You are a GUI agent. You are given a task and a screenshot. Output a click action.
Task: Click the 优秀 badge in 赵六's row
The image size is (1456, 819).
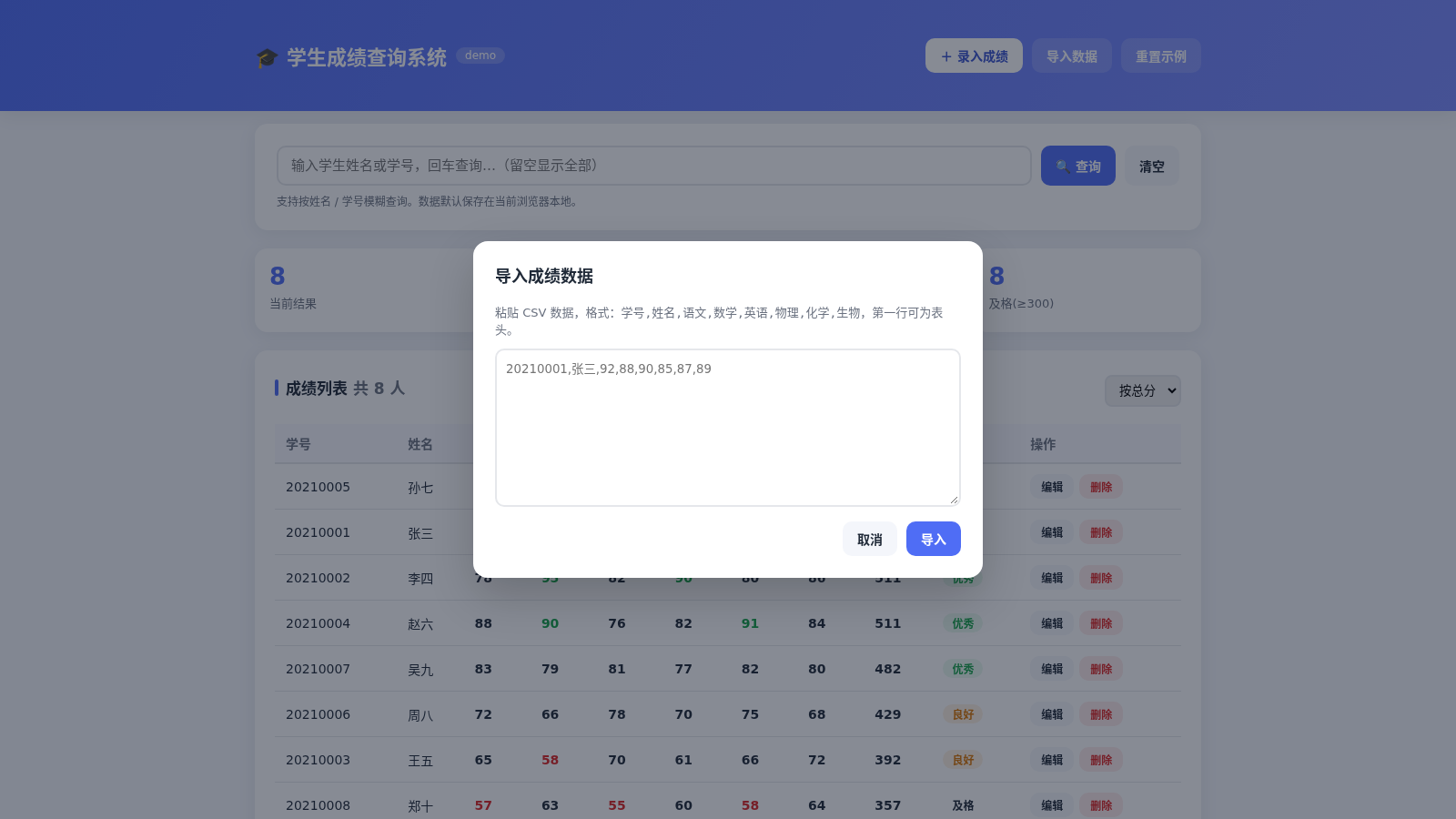pyautogui.click(x=963, y=623)
